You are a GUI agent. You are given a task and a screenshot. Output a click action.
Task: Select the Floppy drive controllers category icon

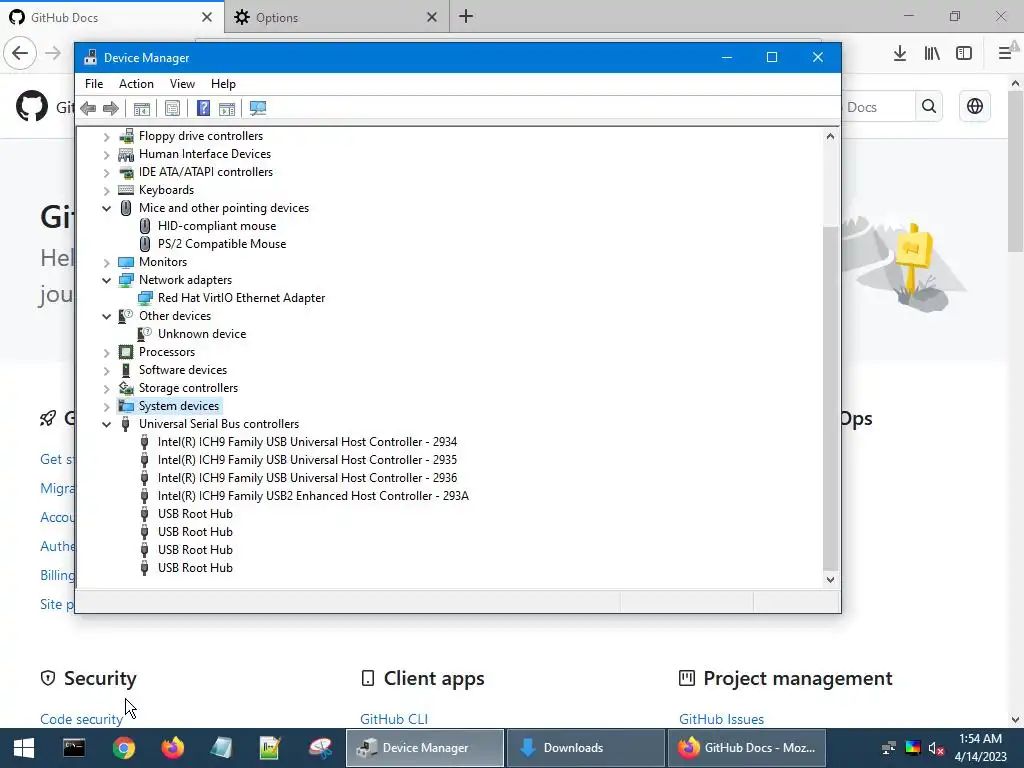click(x=126, y=136)
